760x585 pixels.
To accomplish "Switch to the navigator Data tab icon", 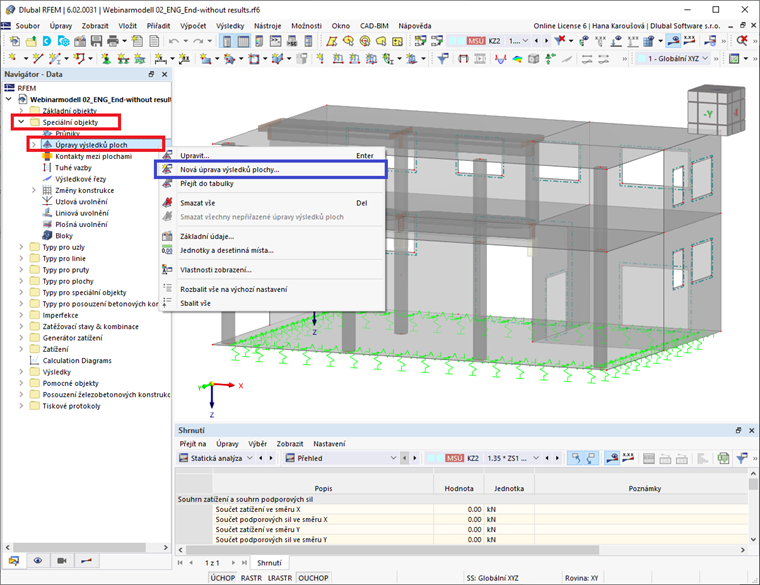I will coord(14,561).
